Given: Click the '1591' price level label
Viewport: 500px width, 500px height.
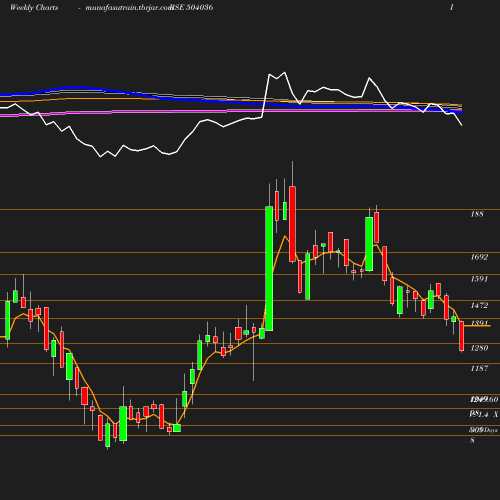Looking at the screenshot, I should coord(479,279).
